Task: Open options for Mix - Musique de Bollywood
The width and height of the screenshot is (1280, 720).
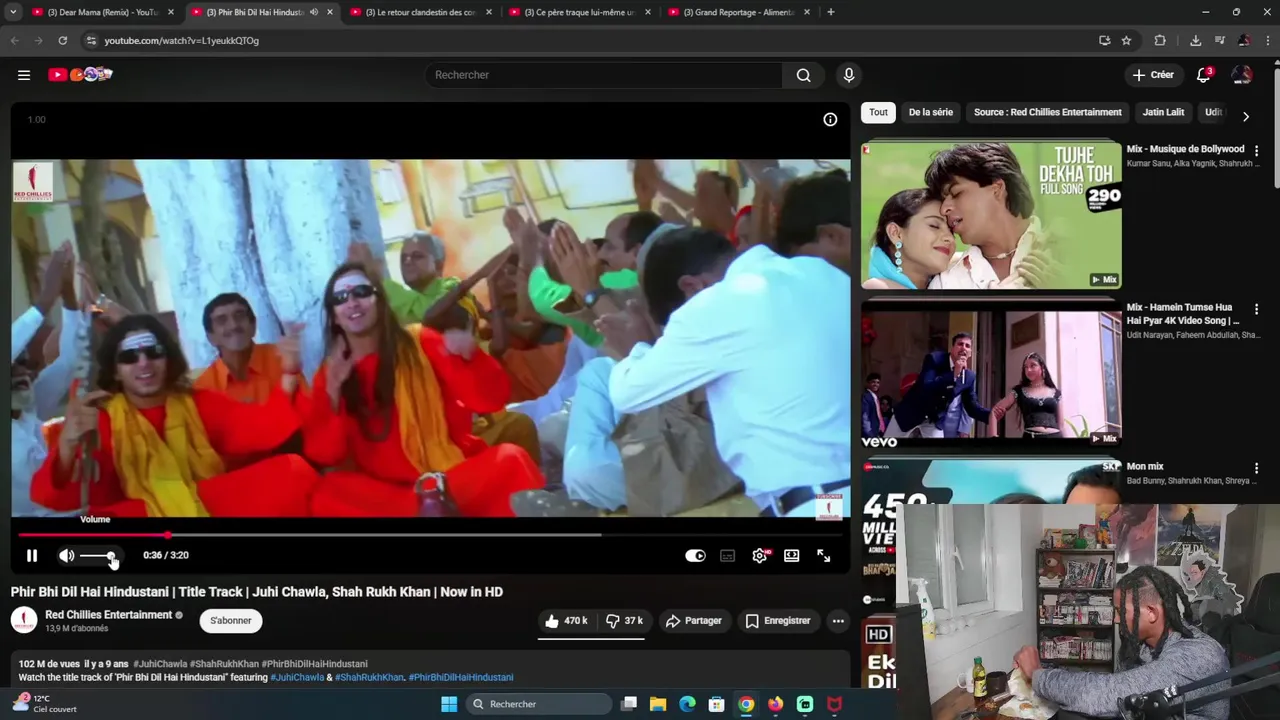Action: pos(1257,151)
